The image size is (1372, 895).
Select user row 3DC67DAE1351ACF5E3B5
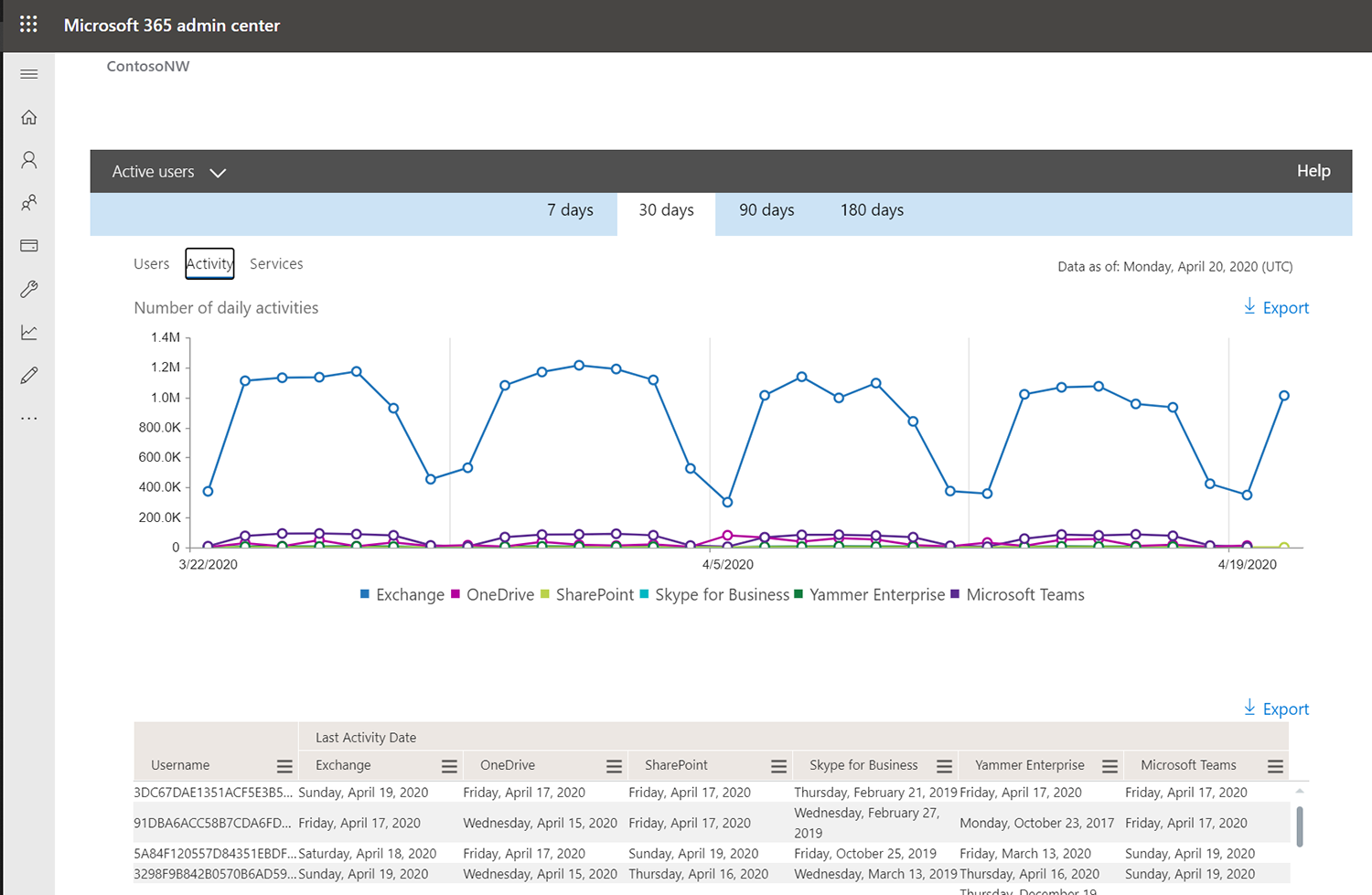pyautogui.click(x=711, y=793)
